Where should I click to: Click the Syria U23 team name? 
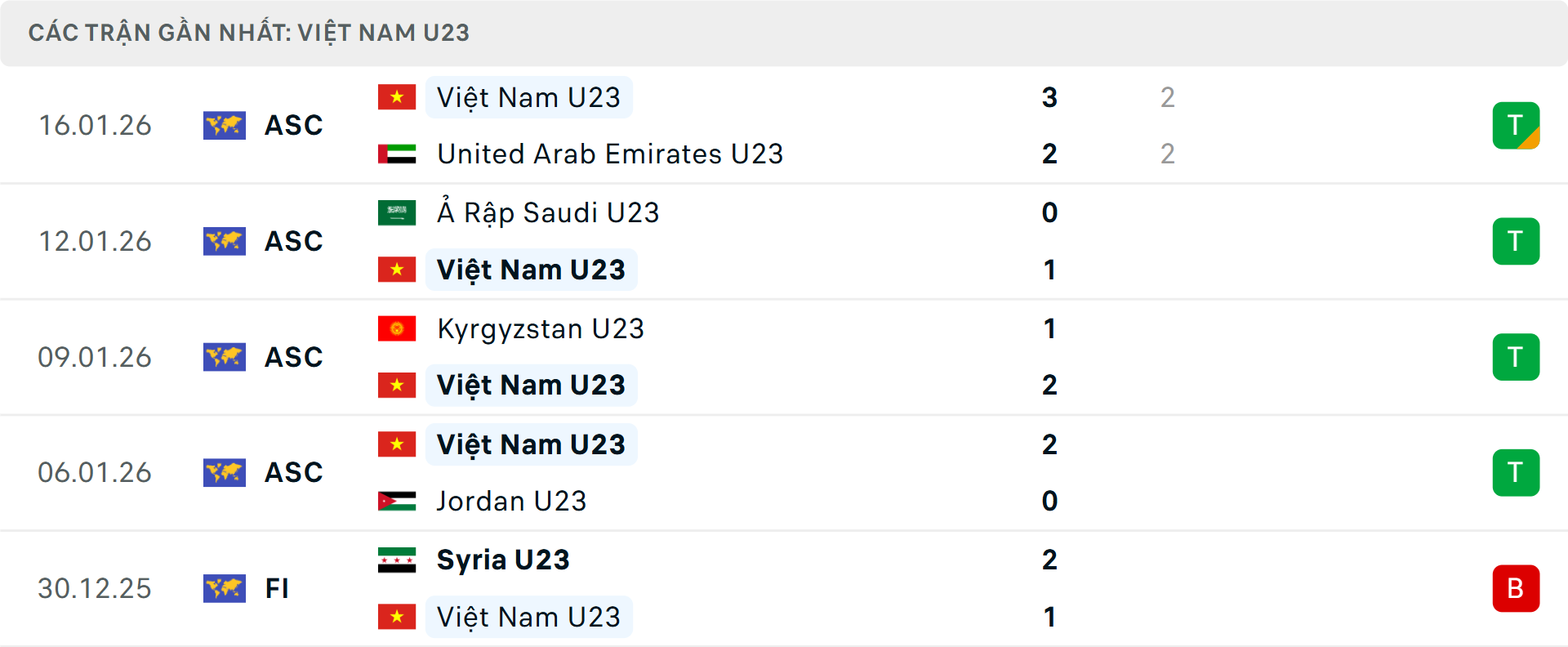pyautogui.click(x=501, y=560)
